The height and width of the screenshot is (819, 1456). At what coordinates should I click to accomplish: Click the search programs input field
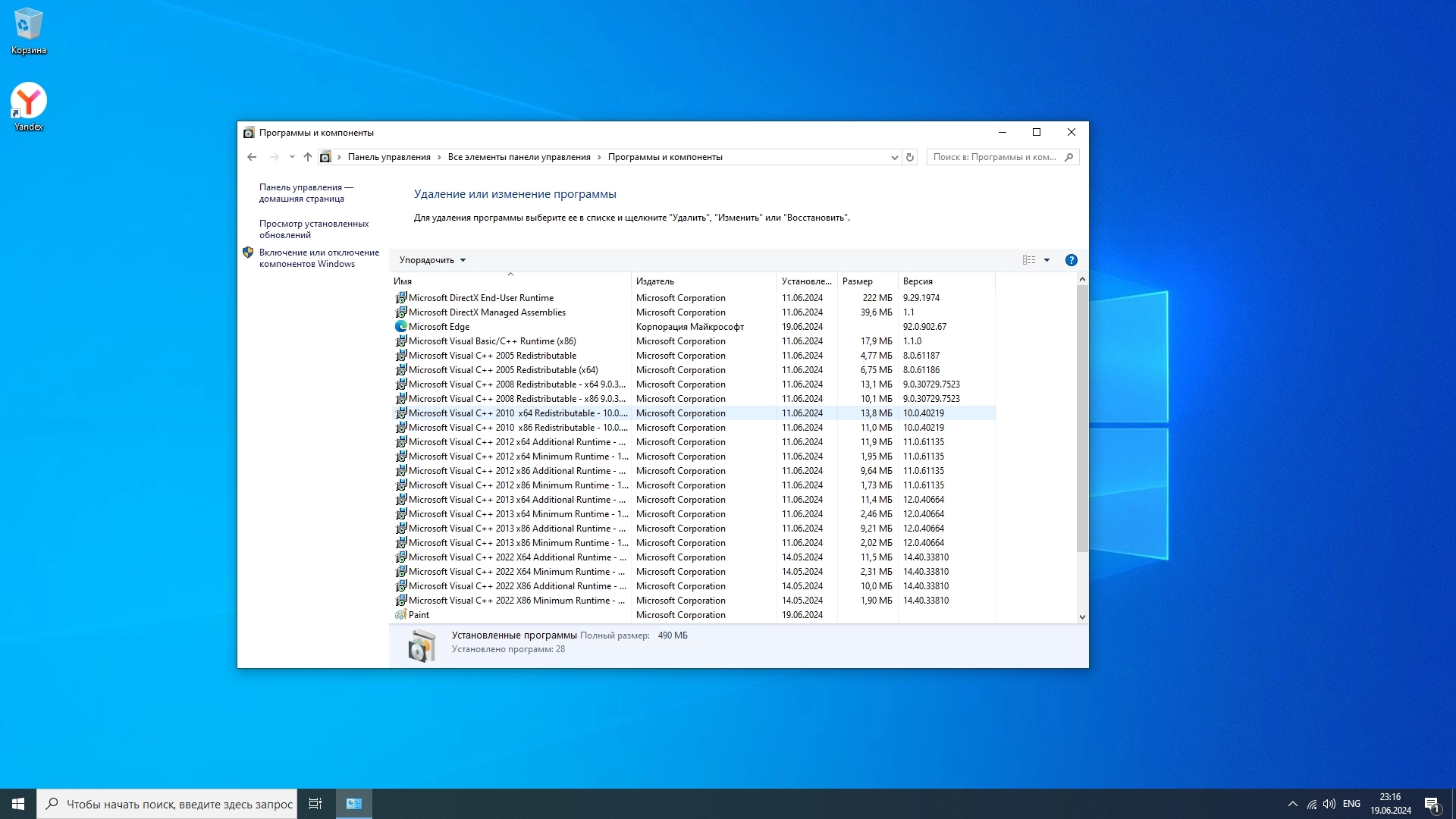[995, 157]
